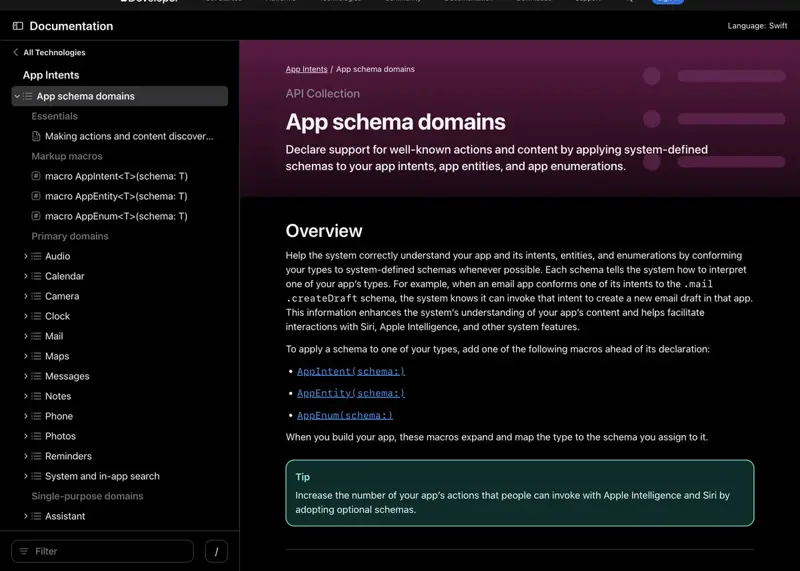The height and width of the screenshot is (571, 800).
Task: Click the Phone collection list icon
Action: (36, 416)
